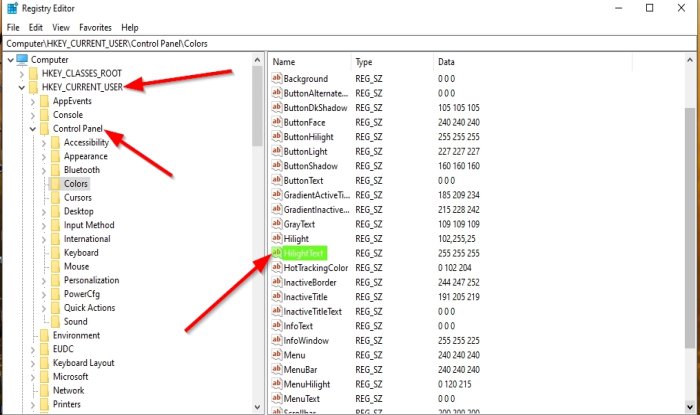Click the Console folder icon
The width and height of the screenshot is (700, 415).
tap(44, 115)
